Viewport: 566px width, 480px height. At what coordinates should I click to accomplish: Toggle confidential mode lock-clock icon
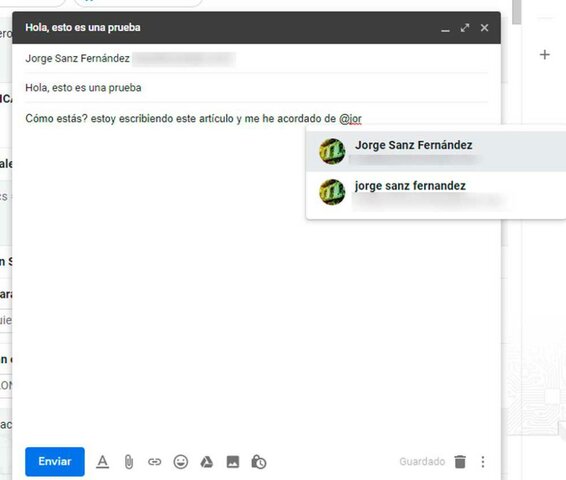point(259,462)
